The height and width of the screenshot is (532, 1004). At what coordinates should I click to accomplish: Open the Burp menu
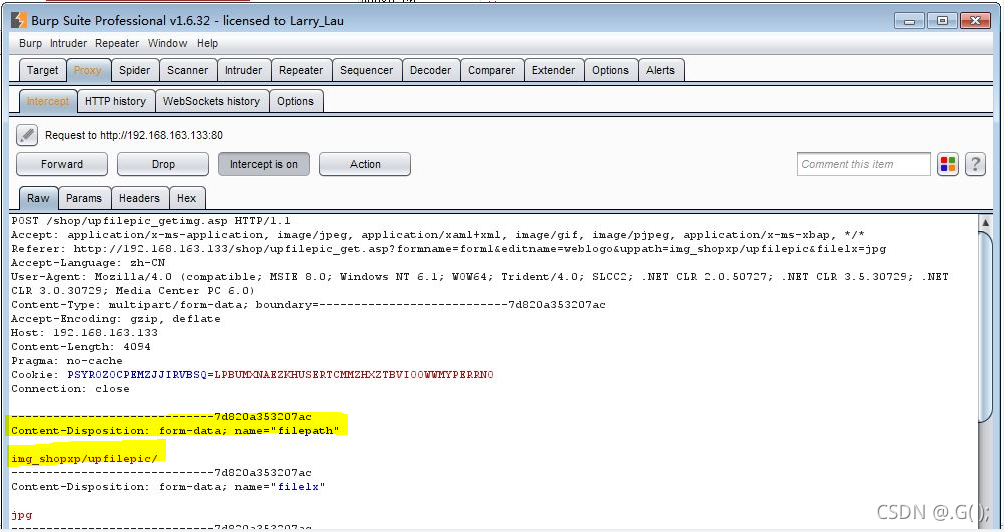[30, 43]
